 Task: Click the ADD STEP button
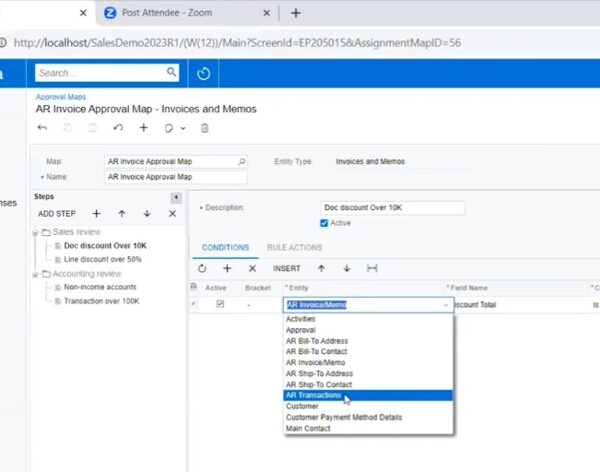tap(57, 214)
